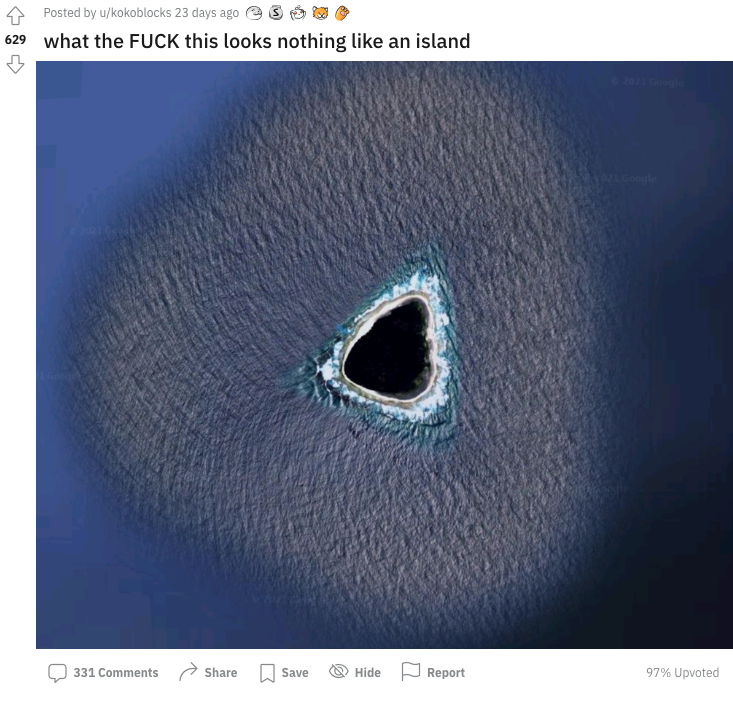Screen dimensions: 733x707
Task: Save the post using Save label
Action: [295, 672]
